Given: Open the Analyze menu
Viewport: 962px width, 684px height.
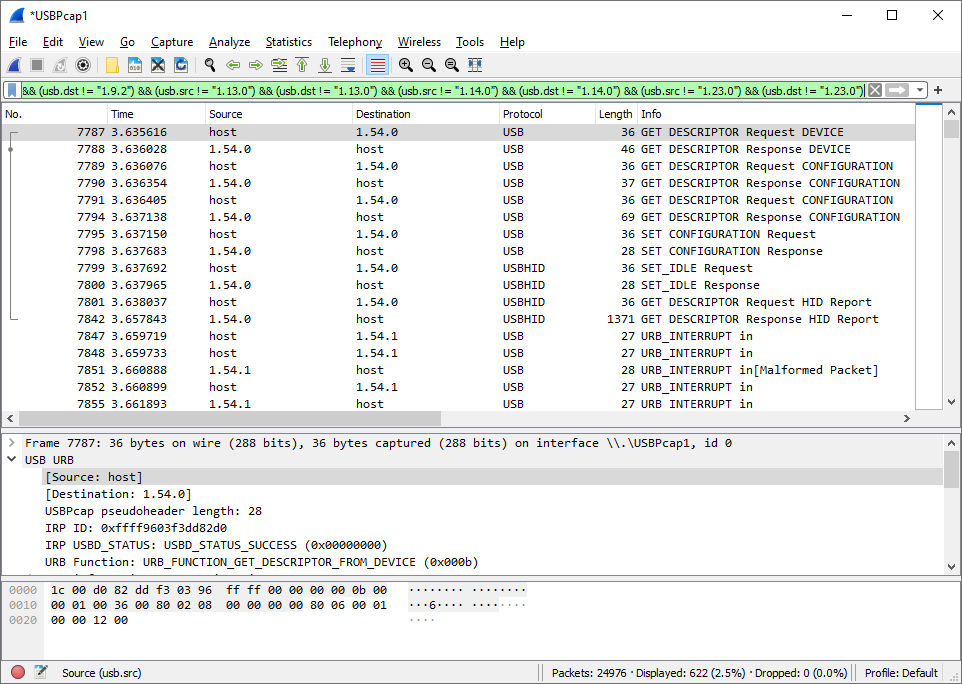Looking at the screenshot, I should pyautogui.click(x=229, y=42).
